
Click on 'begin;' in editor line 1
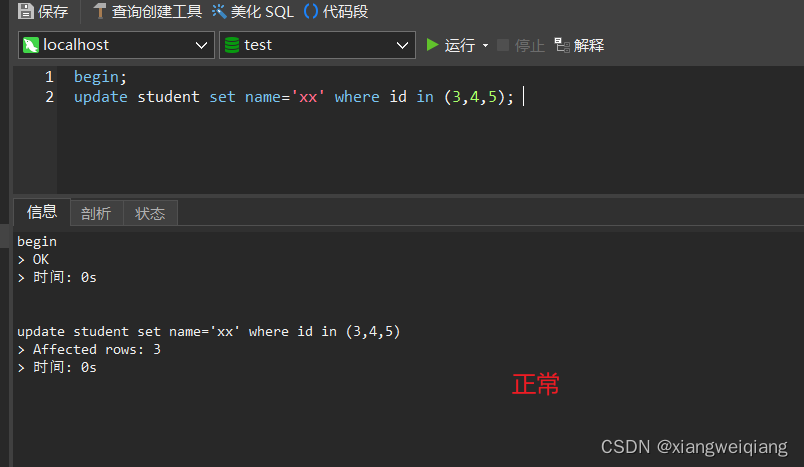100,77
